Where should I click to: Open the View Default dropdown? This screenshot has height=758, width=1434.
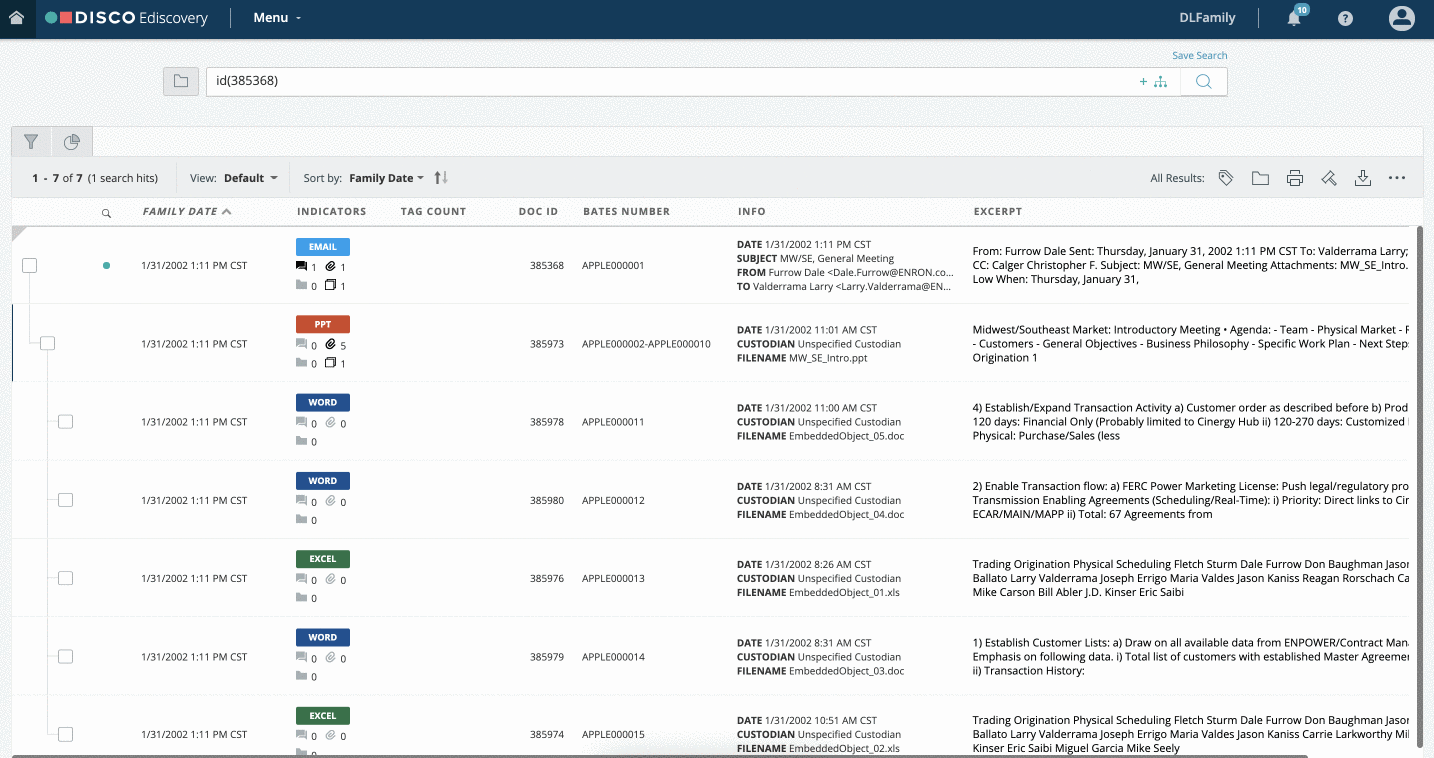pyautogui.click(x=250, y=178)
